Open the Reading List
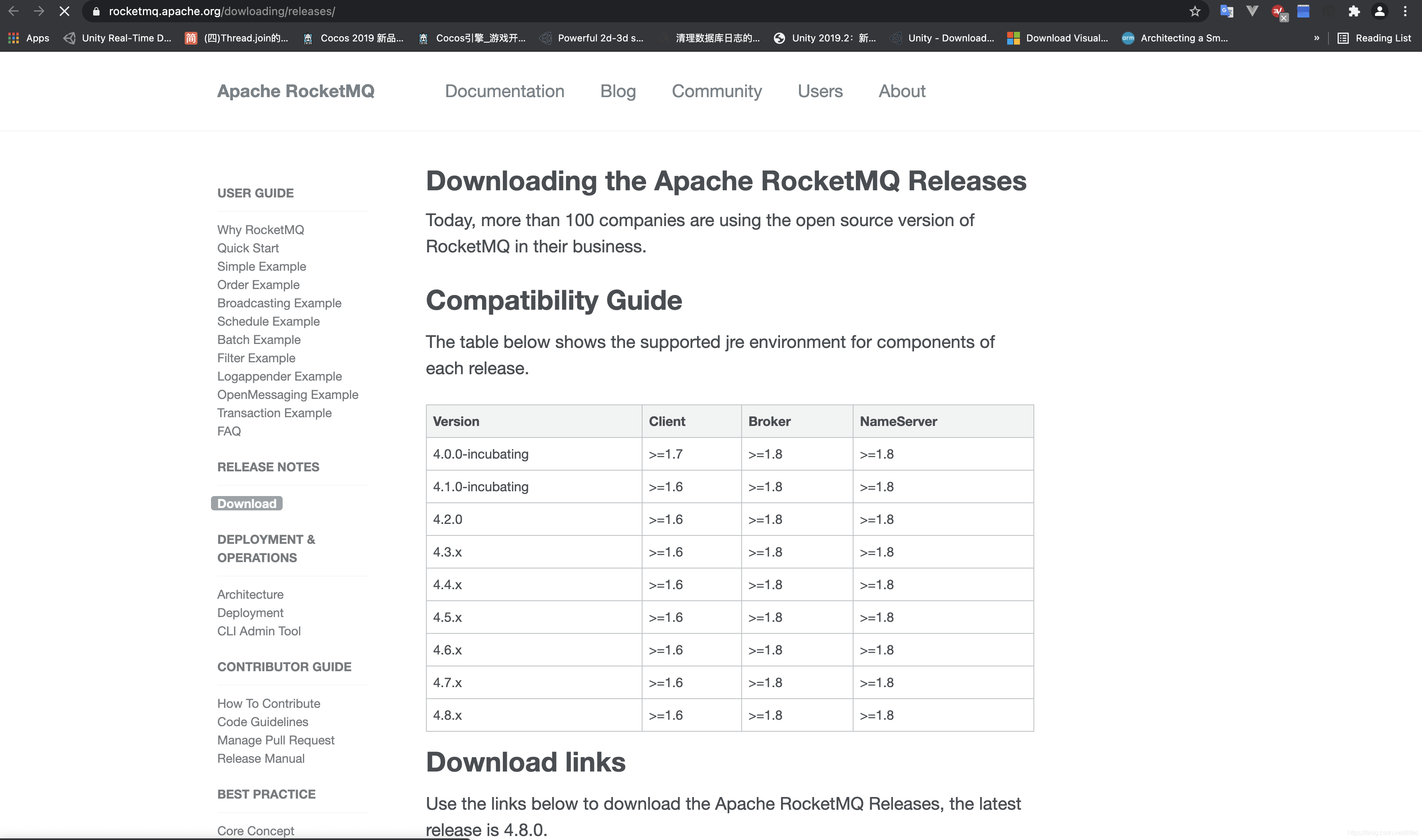Screen dimensions: 1422x840 click(x=1374, y=38)
